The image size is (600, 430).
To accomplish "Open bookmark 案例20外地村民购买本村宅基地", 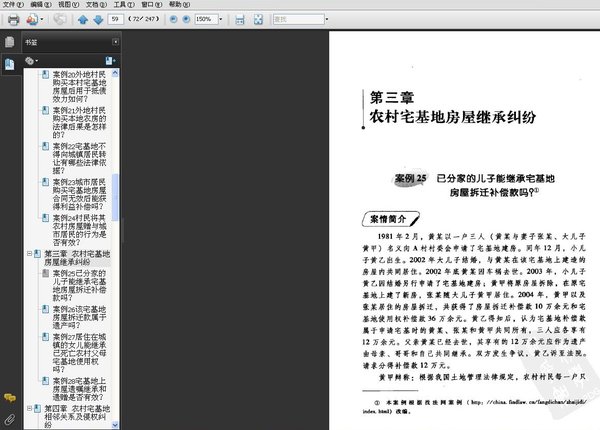I will coord(79,86).
